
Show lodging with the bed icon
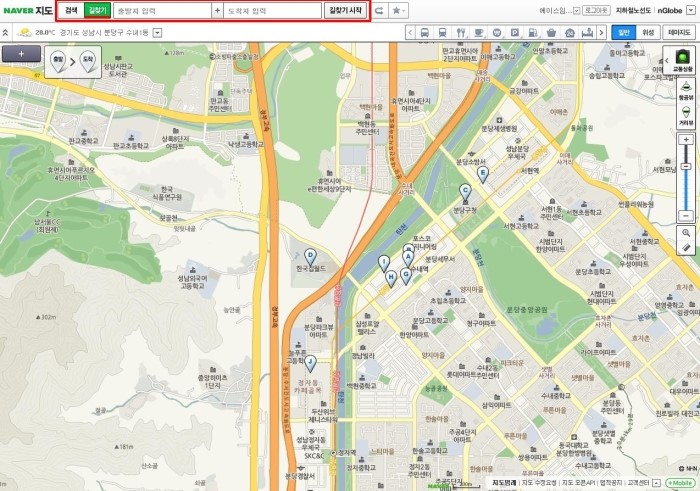[587, 33]
